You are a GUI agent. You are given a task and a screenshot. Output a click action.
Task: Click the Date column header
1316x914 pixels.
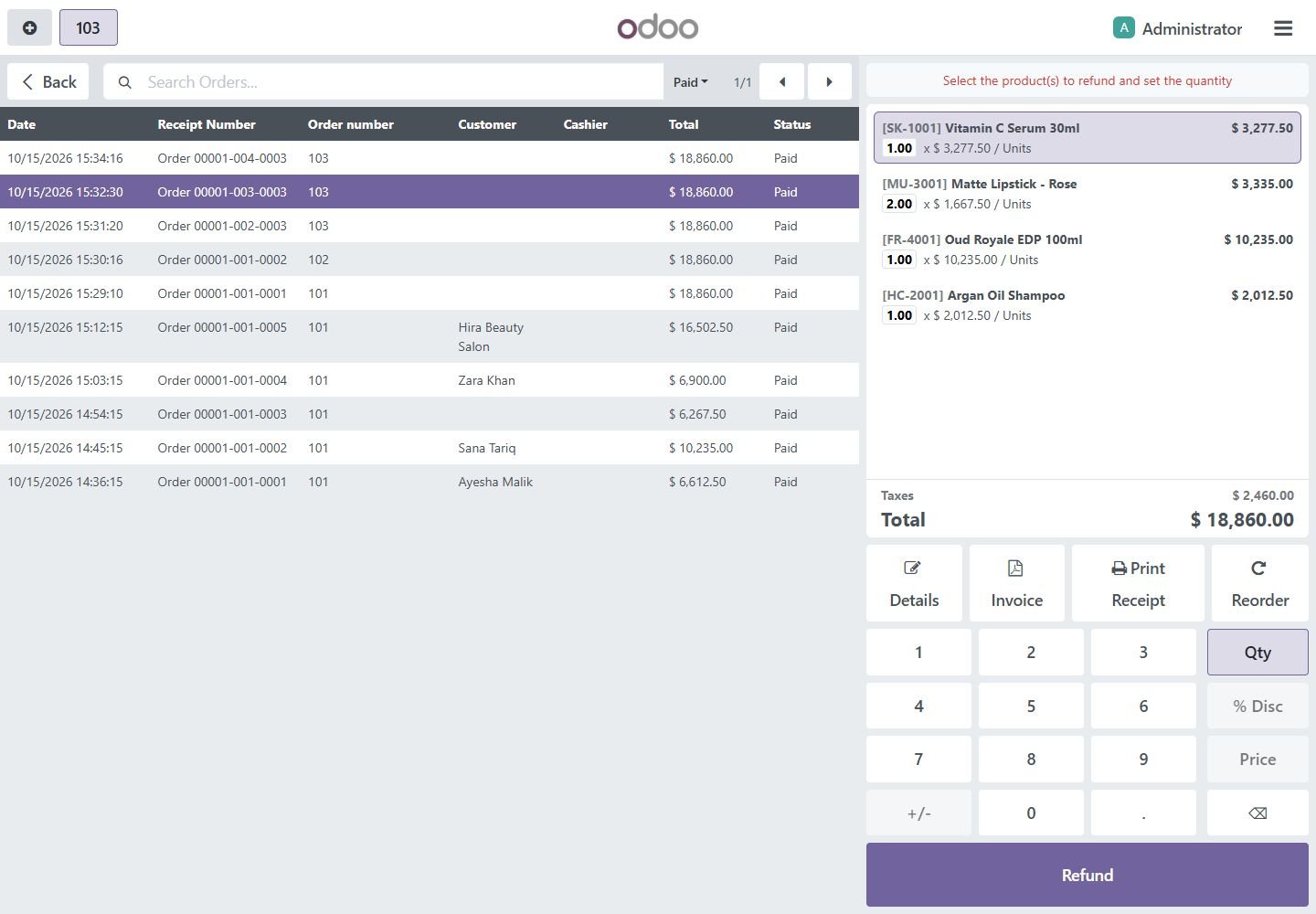tap(22, 124)
